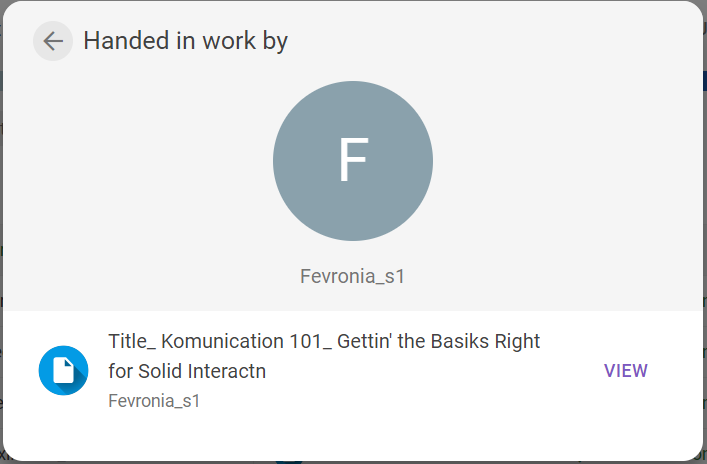Screen dimensions: 707x464
Task: Click empty white space below the file entry
Action: pos(353,437)
